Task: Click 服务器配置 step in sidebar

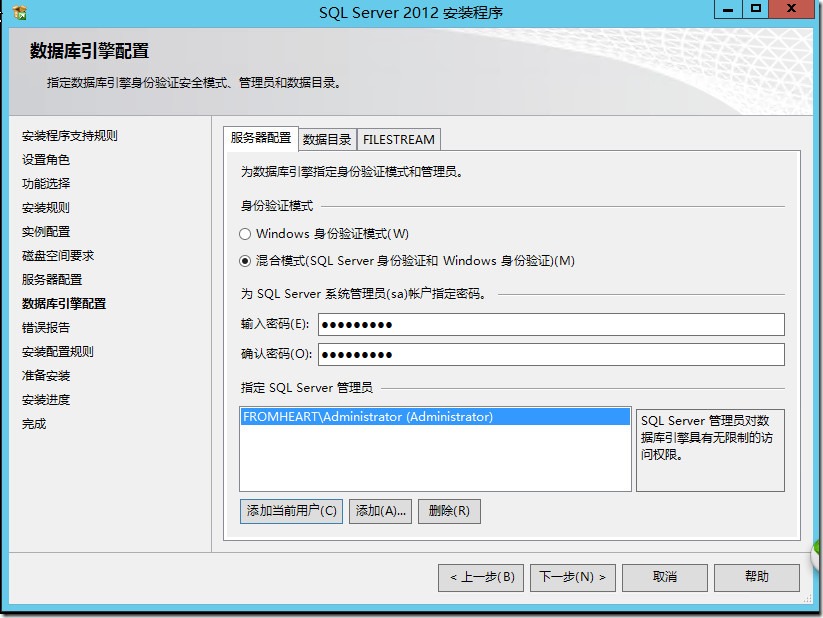Action: coord(52,280)
